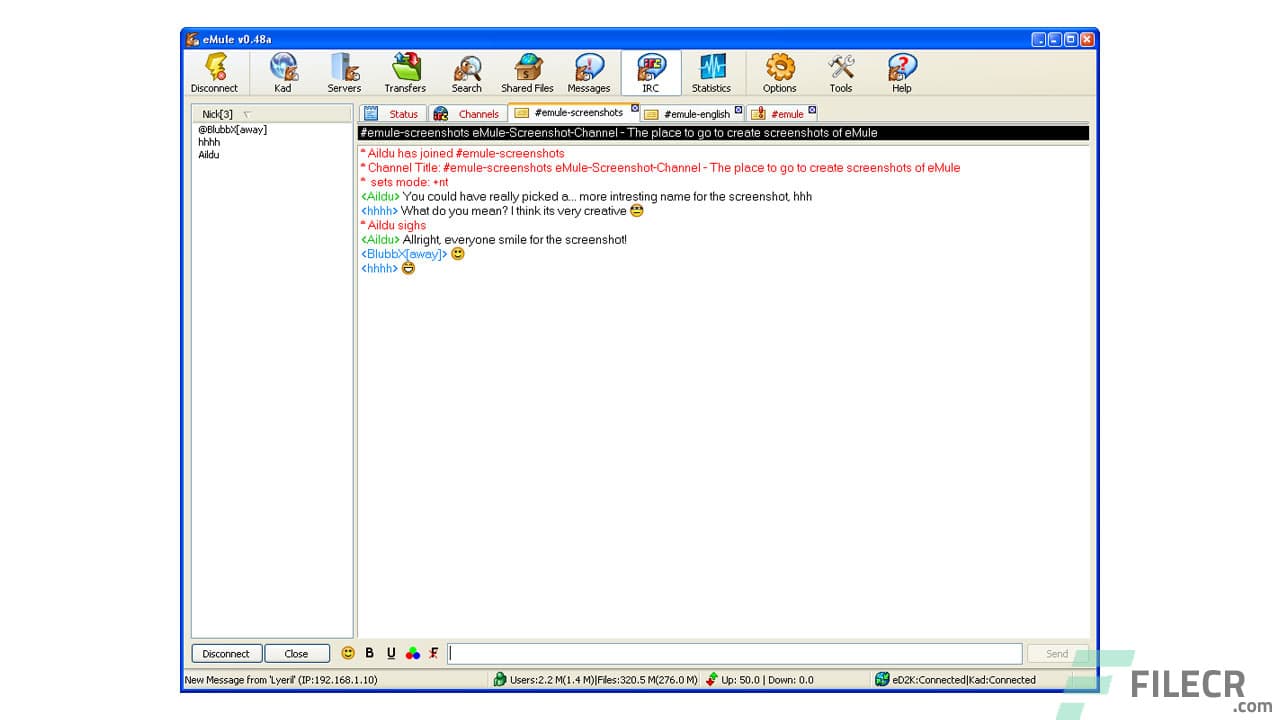Open the Search view
Image resolution: width=1280 pixels, height=720 pixels.
pyautogui.click(x=466, y=72)
